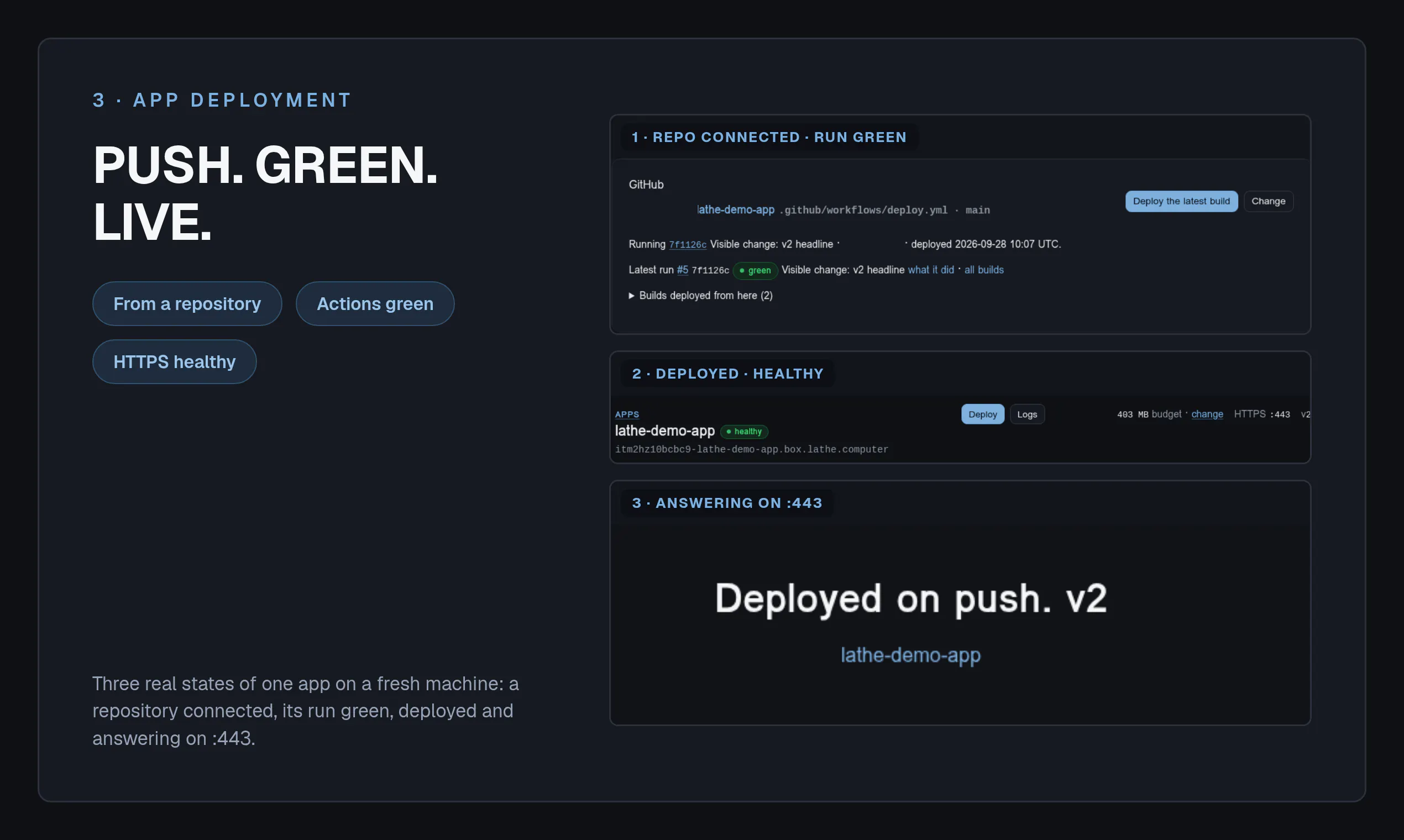Open the all builds link

pyautogui.click(x=984, y=270)
